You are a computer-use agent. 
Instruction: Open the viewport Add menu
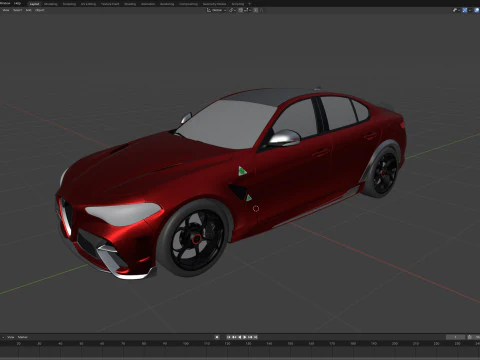[29, 10]
